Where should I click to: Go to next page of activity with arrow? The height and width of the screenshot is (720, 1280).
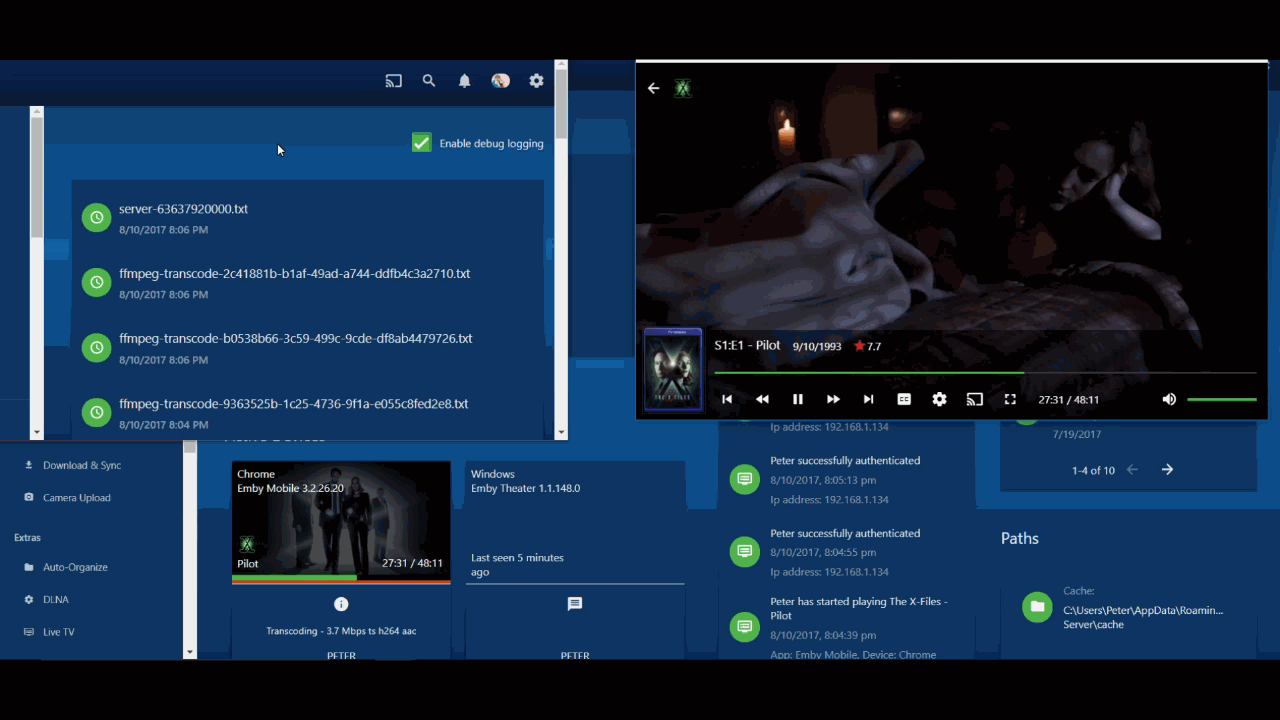(x=1167, y=469)
